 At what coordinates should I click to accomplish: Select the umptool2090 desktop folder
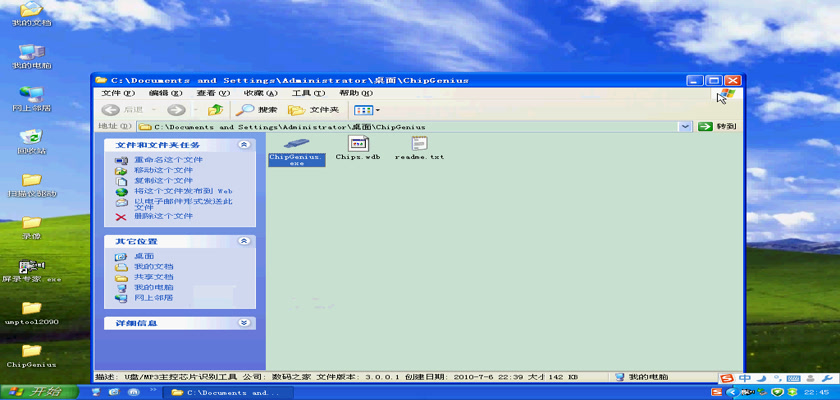32,313
